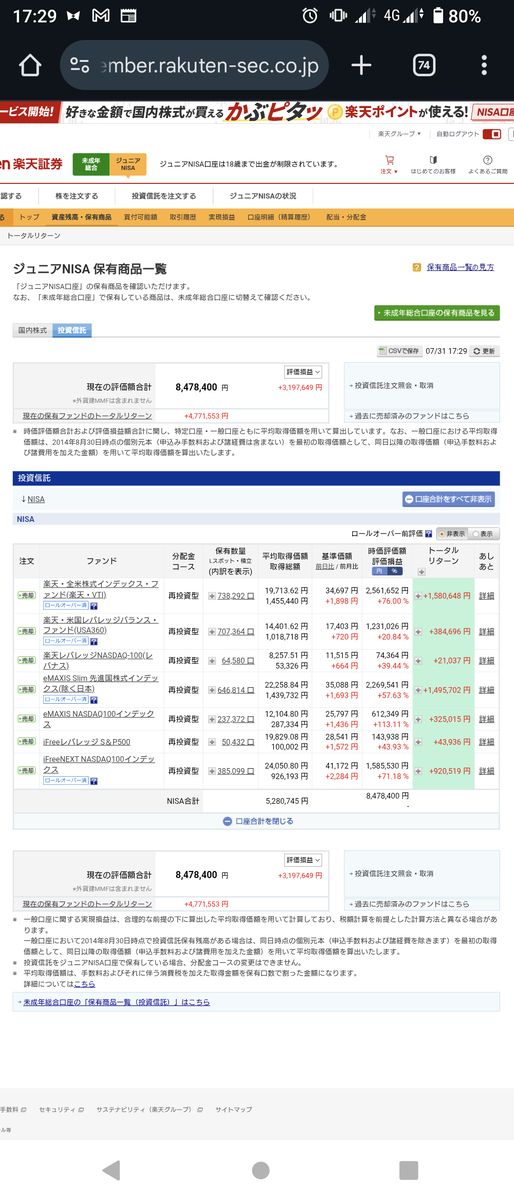This screenshot has height=1200, width=514.
Task: Open lower 評価損益 dropdown
Action: coord(303,860)
